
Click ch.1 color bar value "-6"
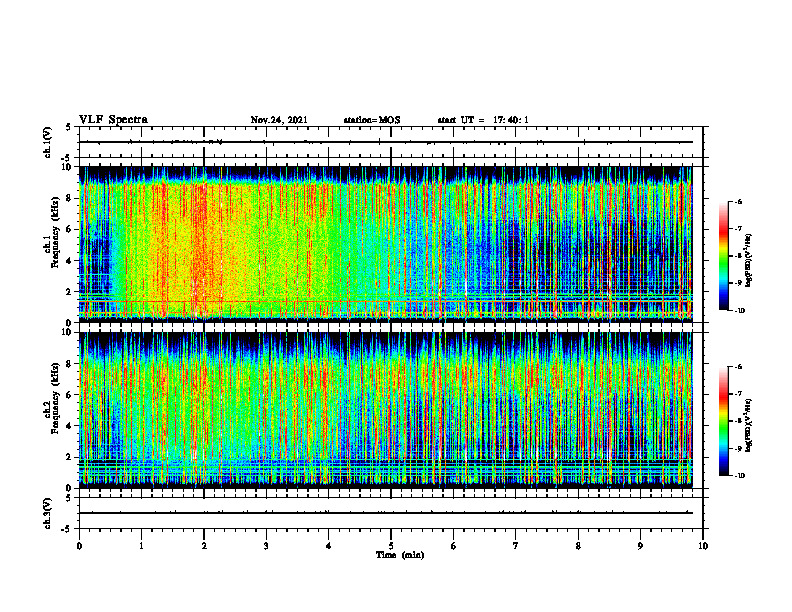[738, 201]
